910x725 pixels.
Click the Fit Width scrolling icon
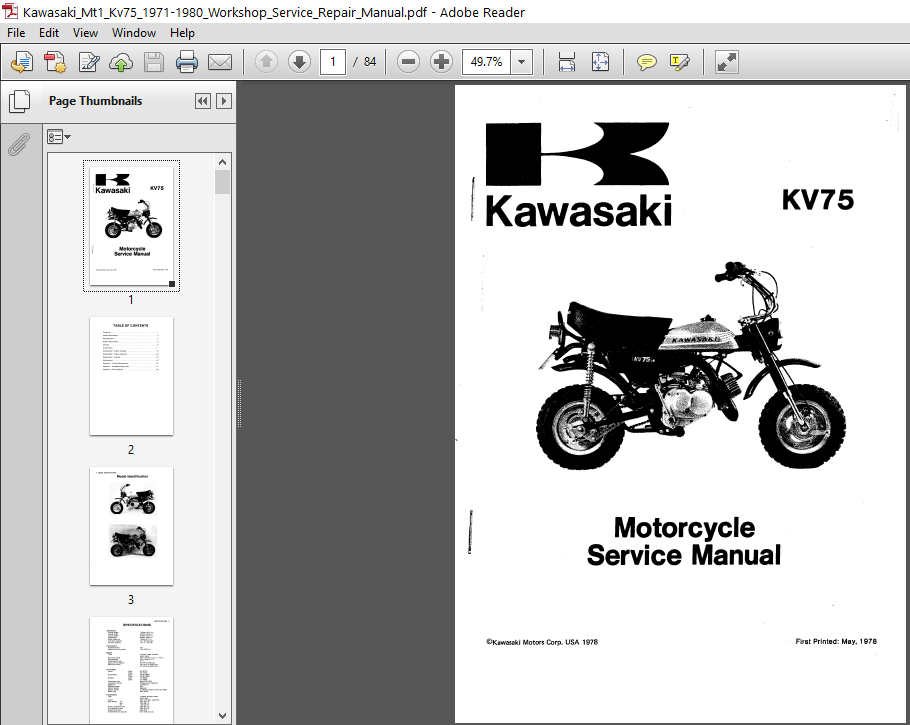(566, 62)
